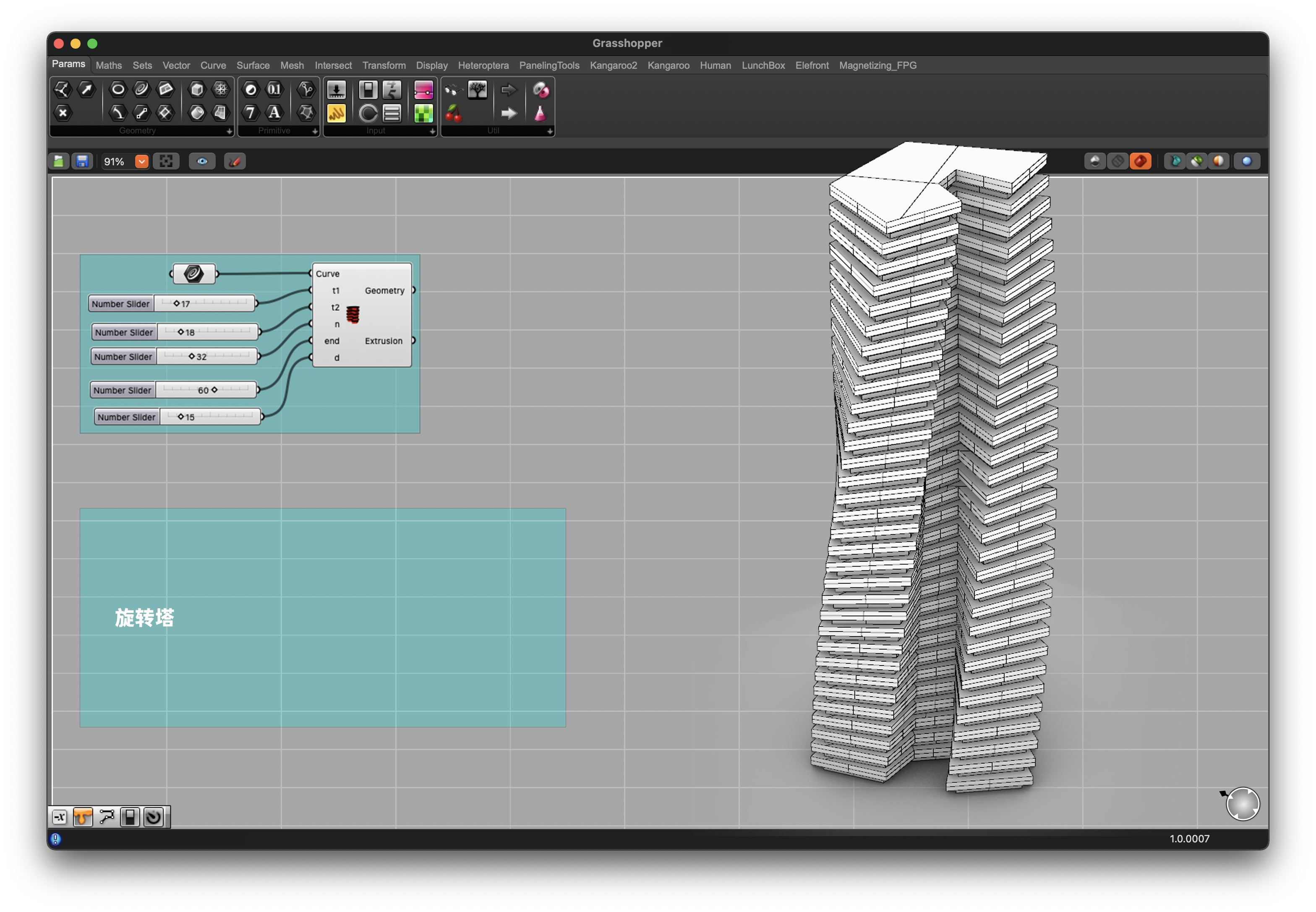Enable shaded red preview mode
The height and width of the screenshot is (912, 1316).
point(1140,161)
